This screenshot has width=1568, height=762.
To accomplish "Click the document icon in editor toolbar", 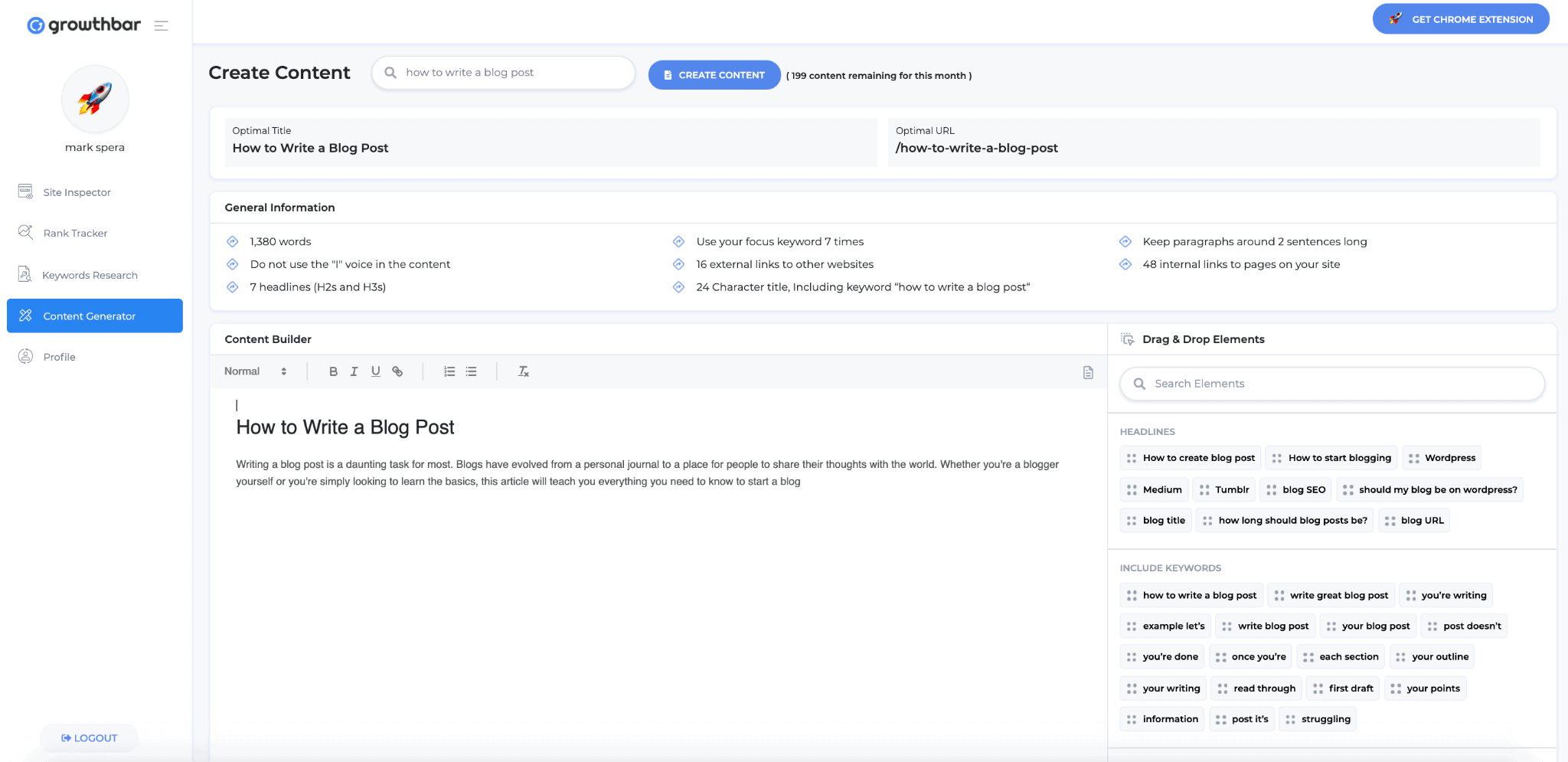I will coord(1088,372).
